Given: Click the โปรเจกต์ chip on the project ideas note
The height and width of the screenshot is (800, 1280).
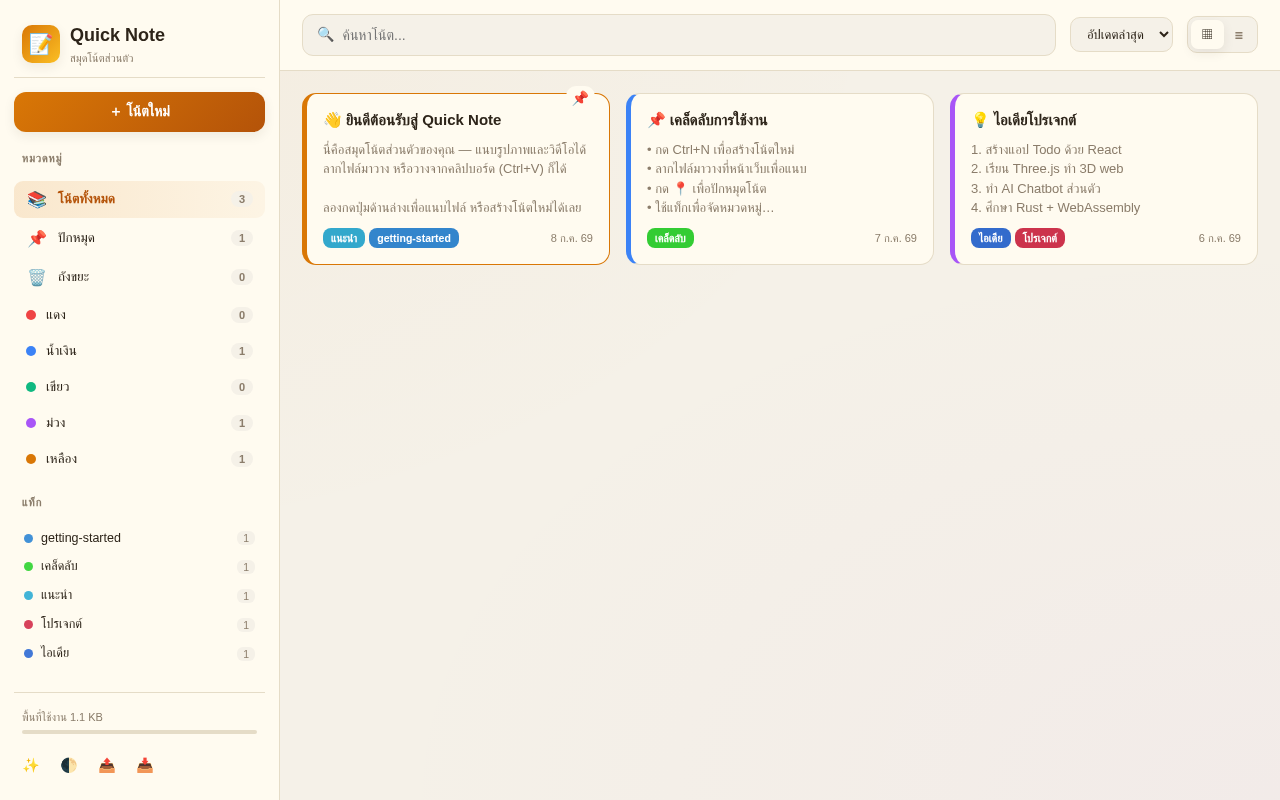Looking at the screenshot, I should (x=1040, y=238).
